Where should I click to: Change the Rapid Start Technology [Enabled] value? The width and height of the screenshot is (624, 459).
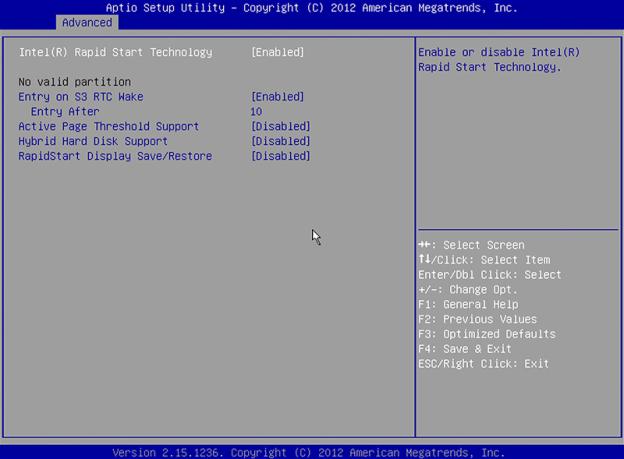(x=278, y=52)
